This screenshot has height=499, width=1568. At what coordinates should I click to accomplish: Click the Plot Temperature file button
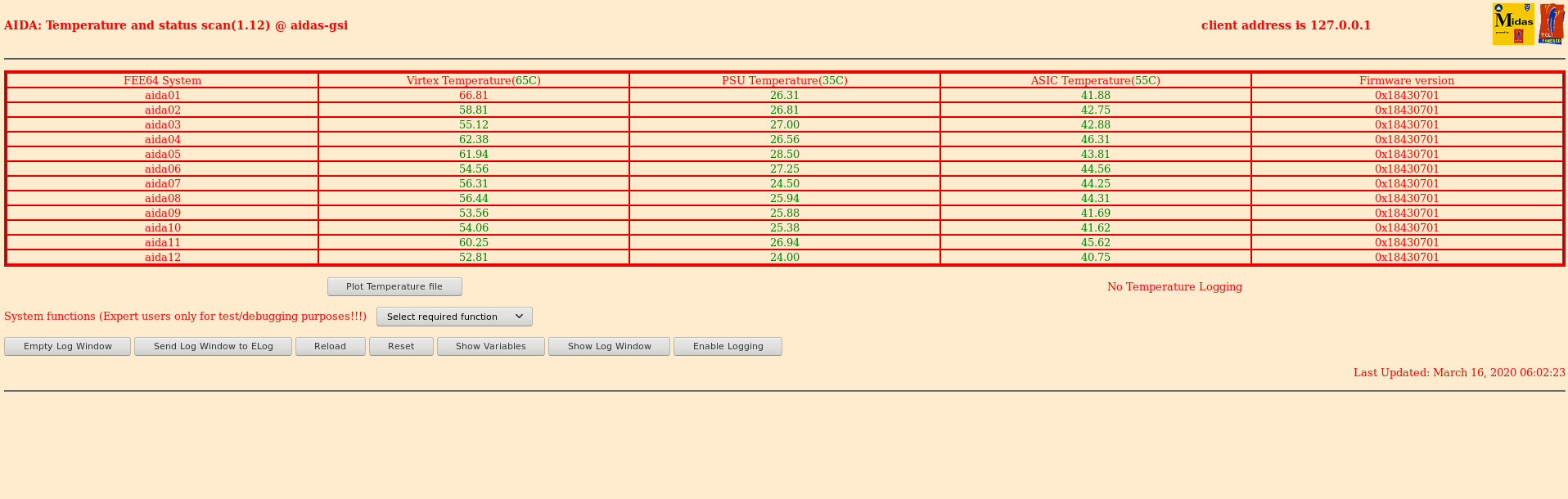click(394, 286)
